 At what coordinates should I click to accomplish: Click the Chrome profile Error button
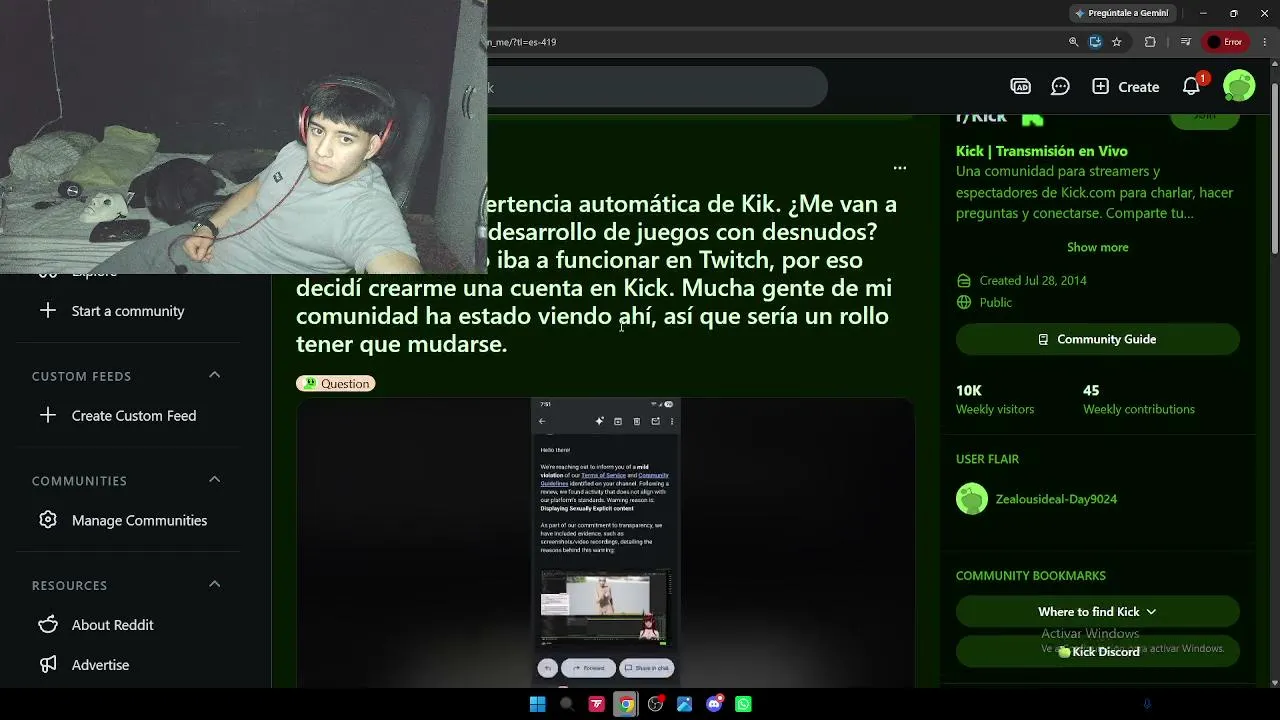coord(1224,42)
